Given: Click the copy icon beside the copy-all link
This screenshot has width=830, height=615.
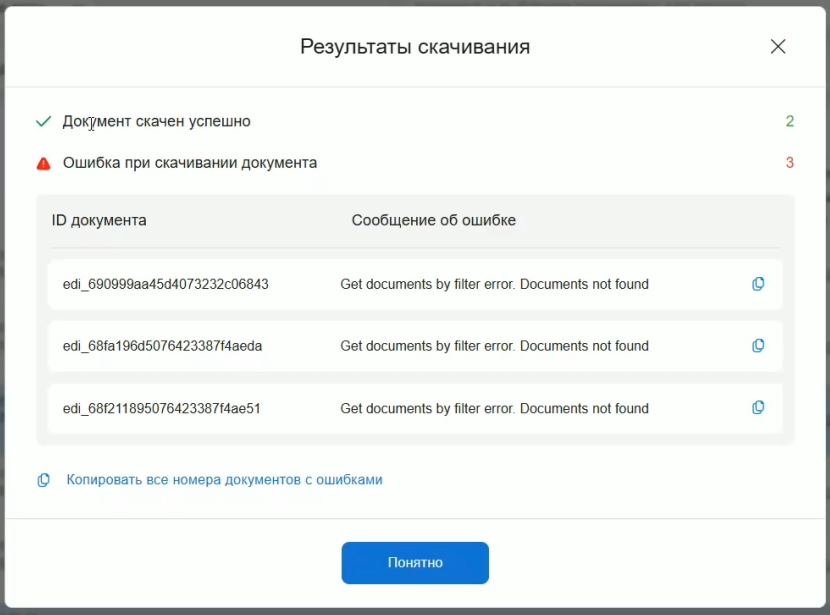Looking at the screenshot, I should pyautogui.click(x=43, y=480).
